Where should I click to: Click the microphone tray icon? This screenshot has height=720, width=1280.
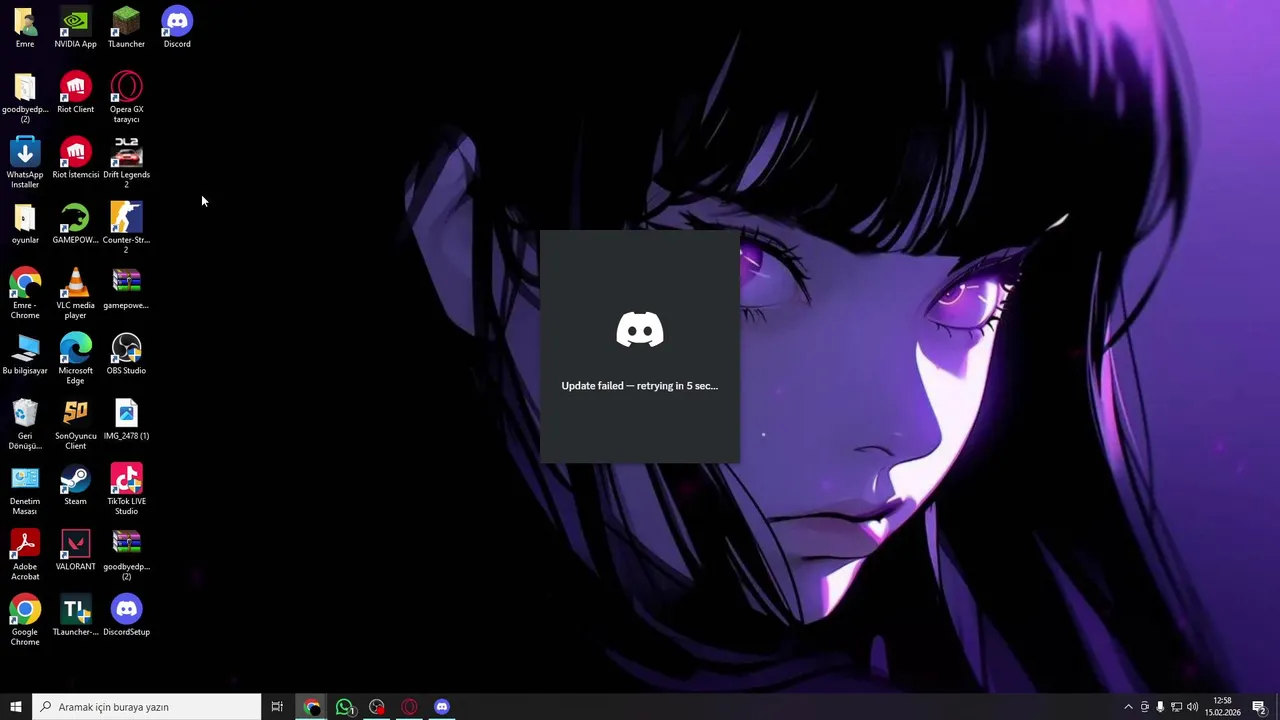pyautogui.click(x=1160, y=707)
